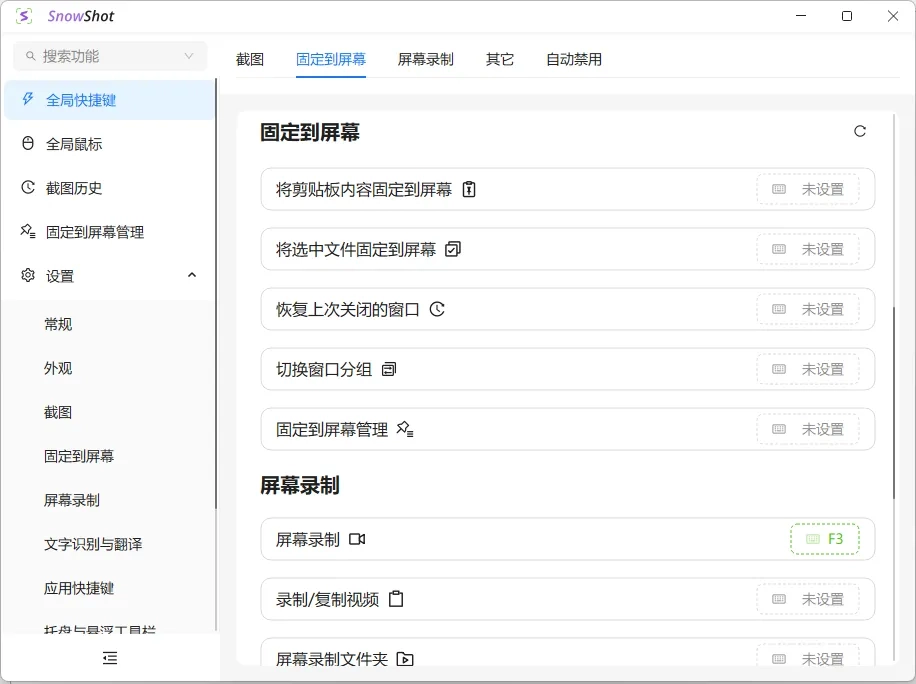Open 截图 settings in the sidebar
This screenshot has width=916, height=684.
[110, 412]
